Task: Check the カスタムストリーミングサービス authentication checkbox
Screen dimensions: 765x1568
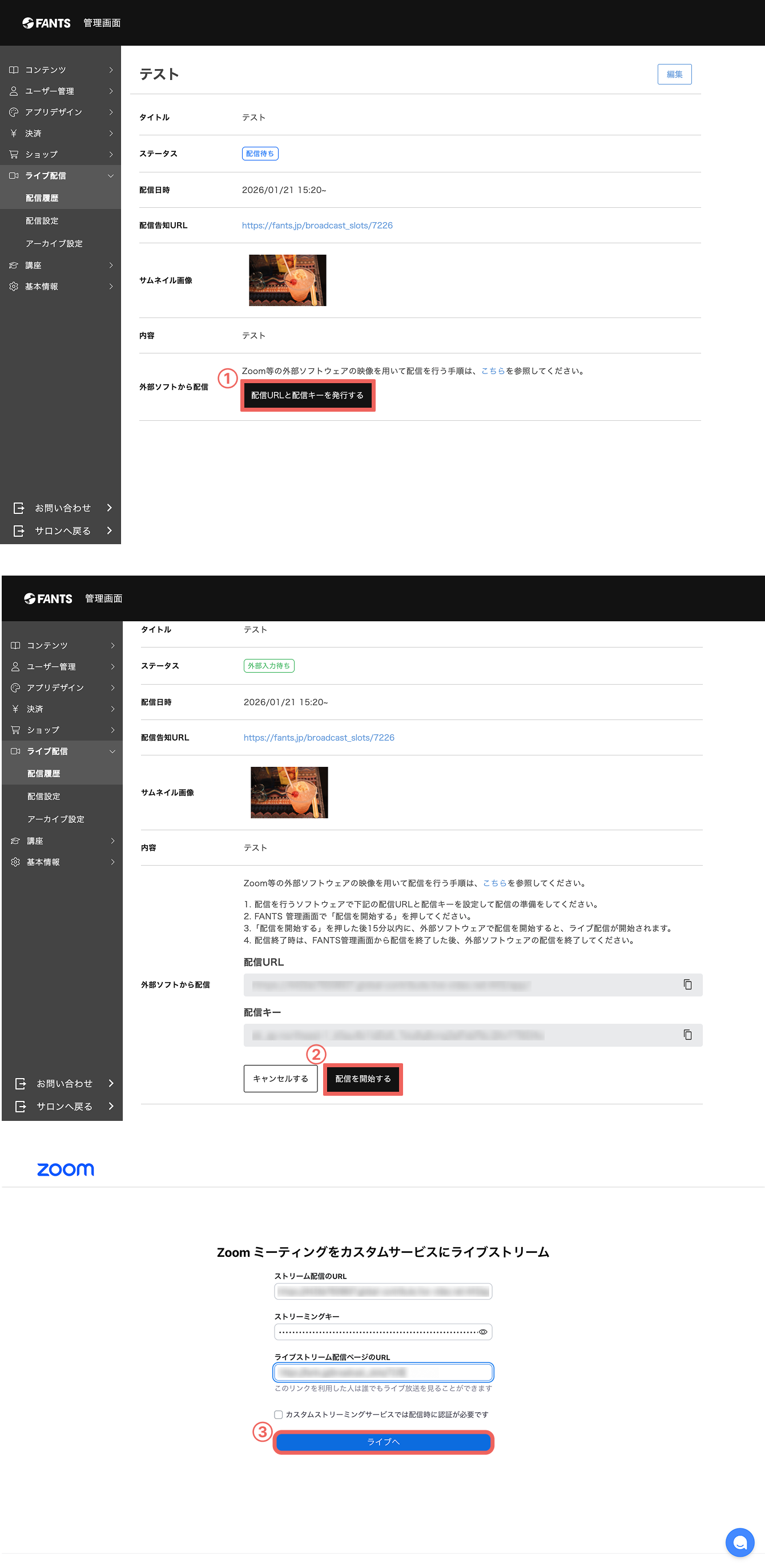Action: point(278,1414)
